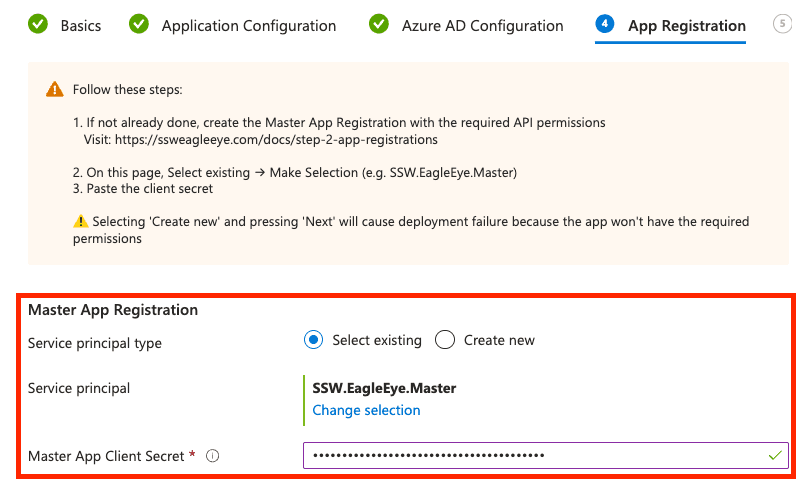Click the Master App Registration heading
The width and height of the screenshot is (800, 483).
pyautogui.click(x=113, y=310)
